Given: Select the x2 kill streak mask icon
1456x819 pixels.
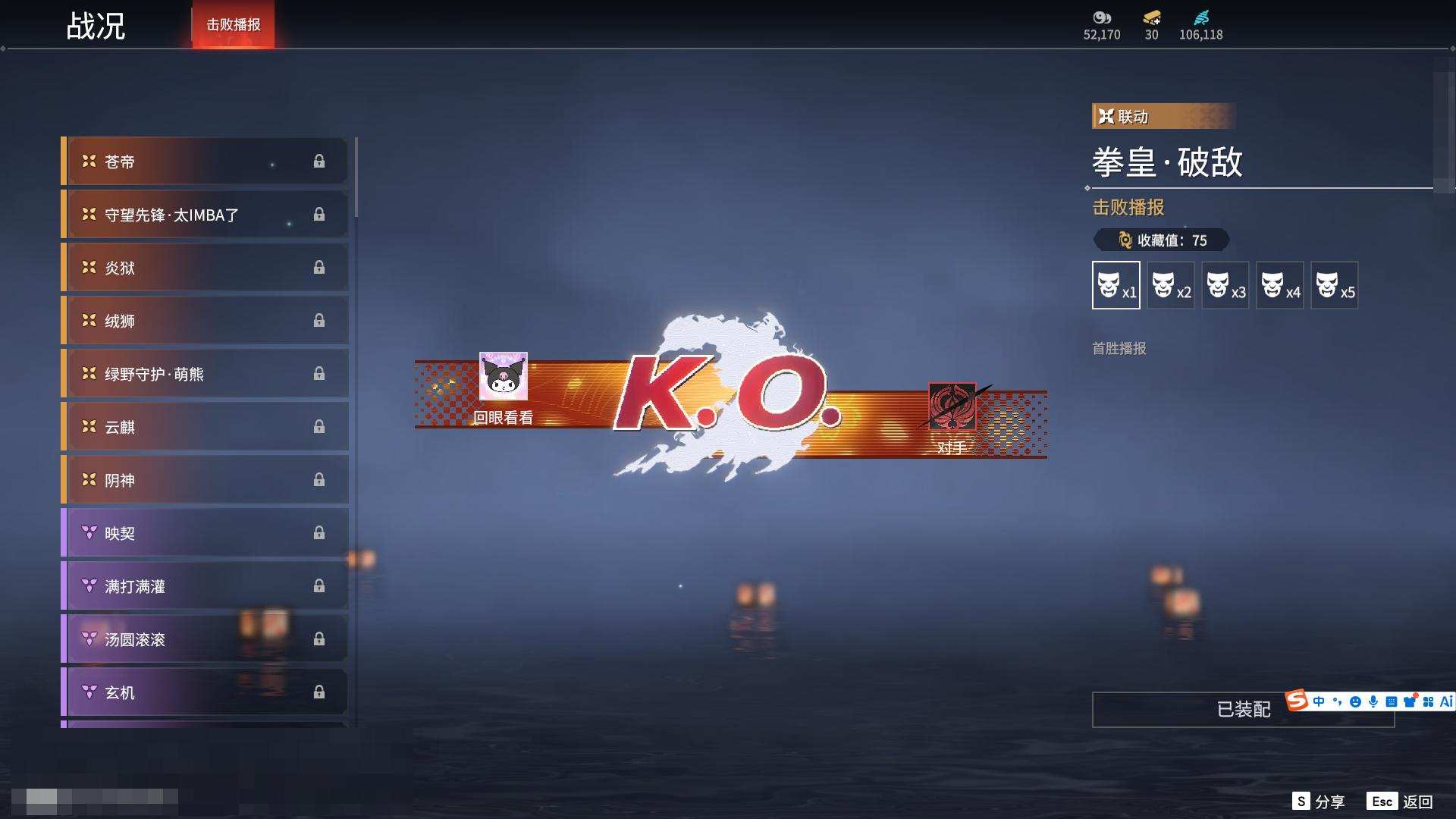Looking at the screenshot, I should (x=1170, y=285).
